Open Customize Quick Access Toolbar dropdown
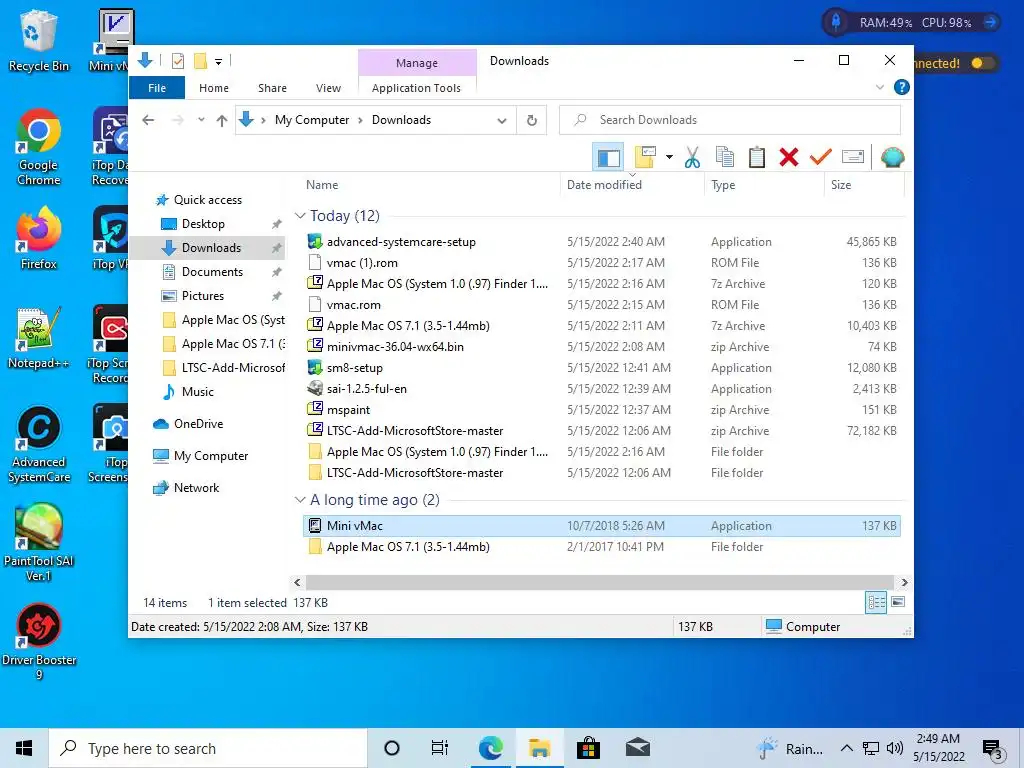Screen dimensions: 1024x768 coord(218,62)
